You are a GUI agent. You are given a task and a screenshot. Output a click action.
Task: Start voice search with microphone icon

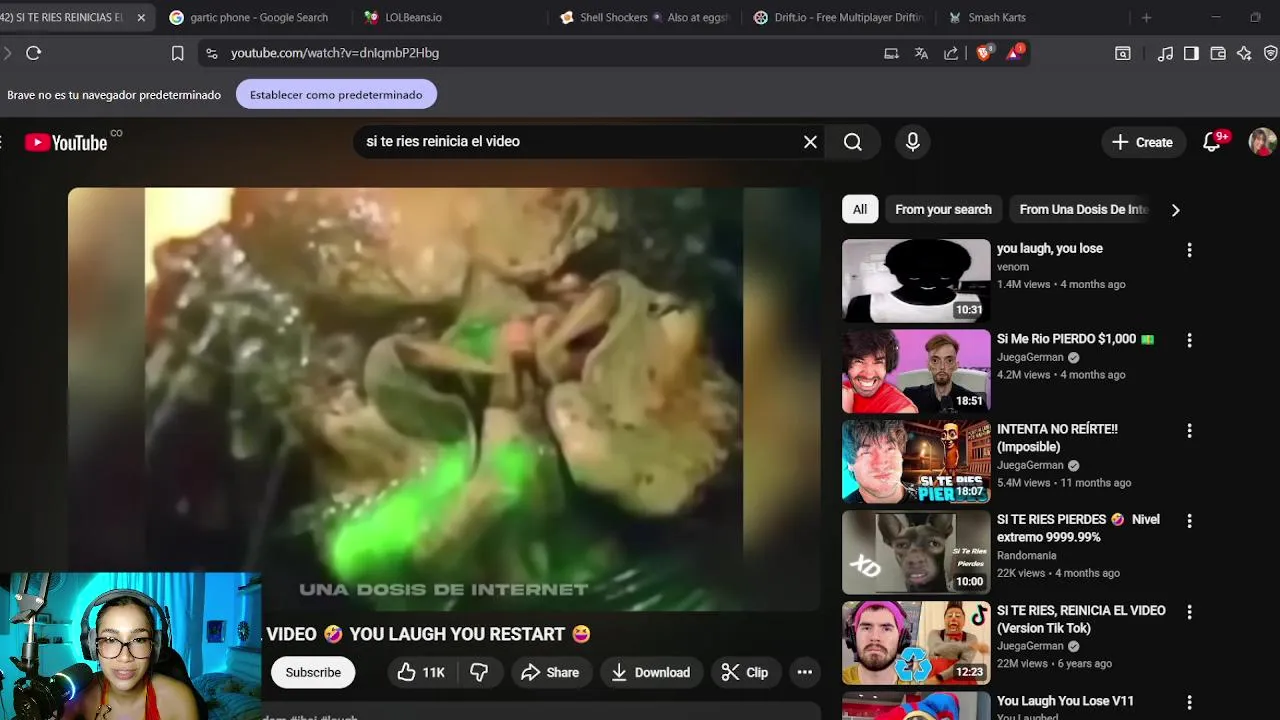click(912, 142)
